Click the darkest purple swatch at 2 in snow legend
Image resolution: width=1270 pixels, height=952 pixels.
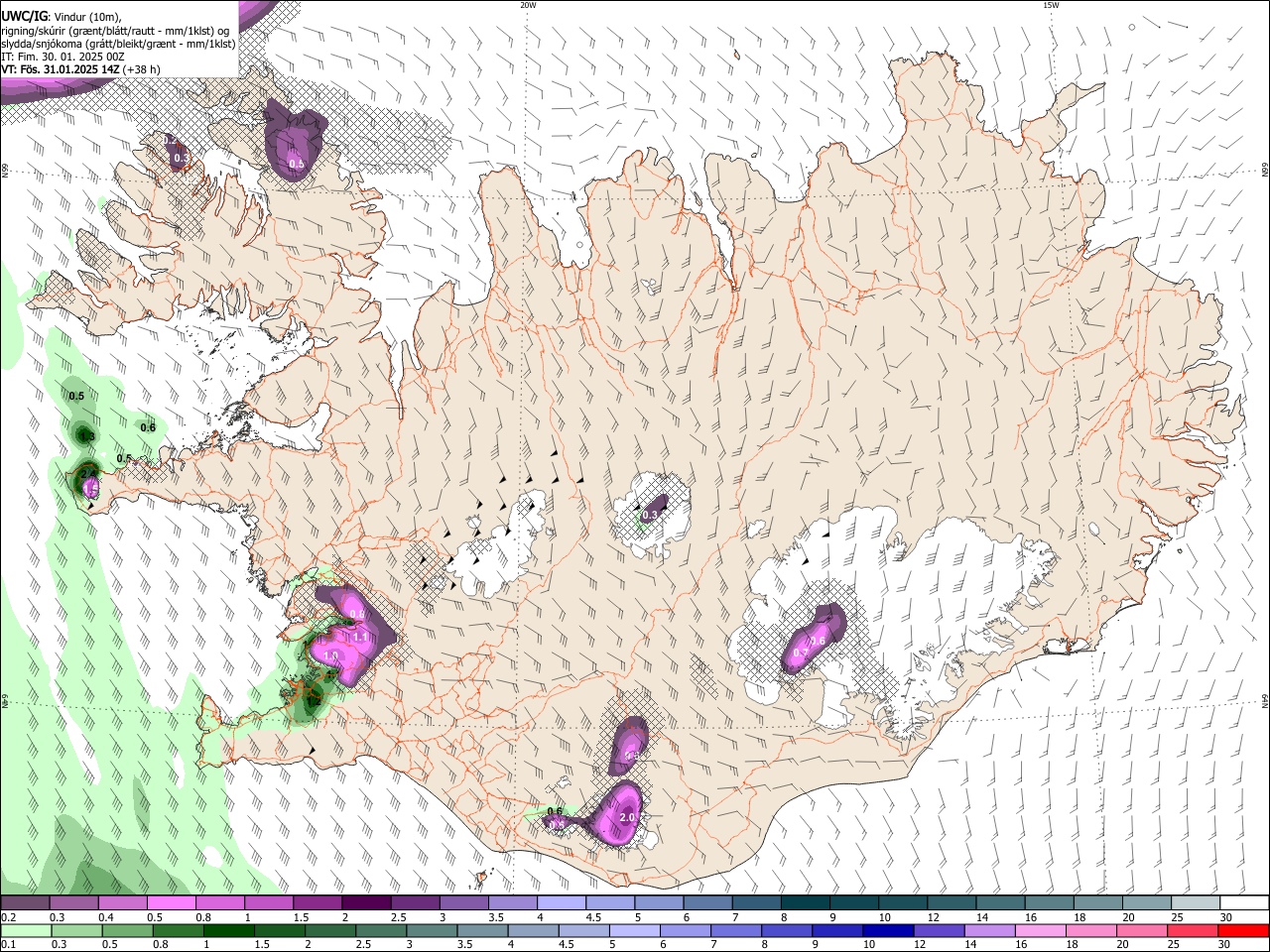[366, 902]
